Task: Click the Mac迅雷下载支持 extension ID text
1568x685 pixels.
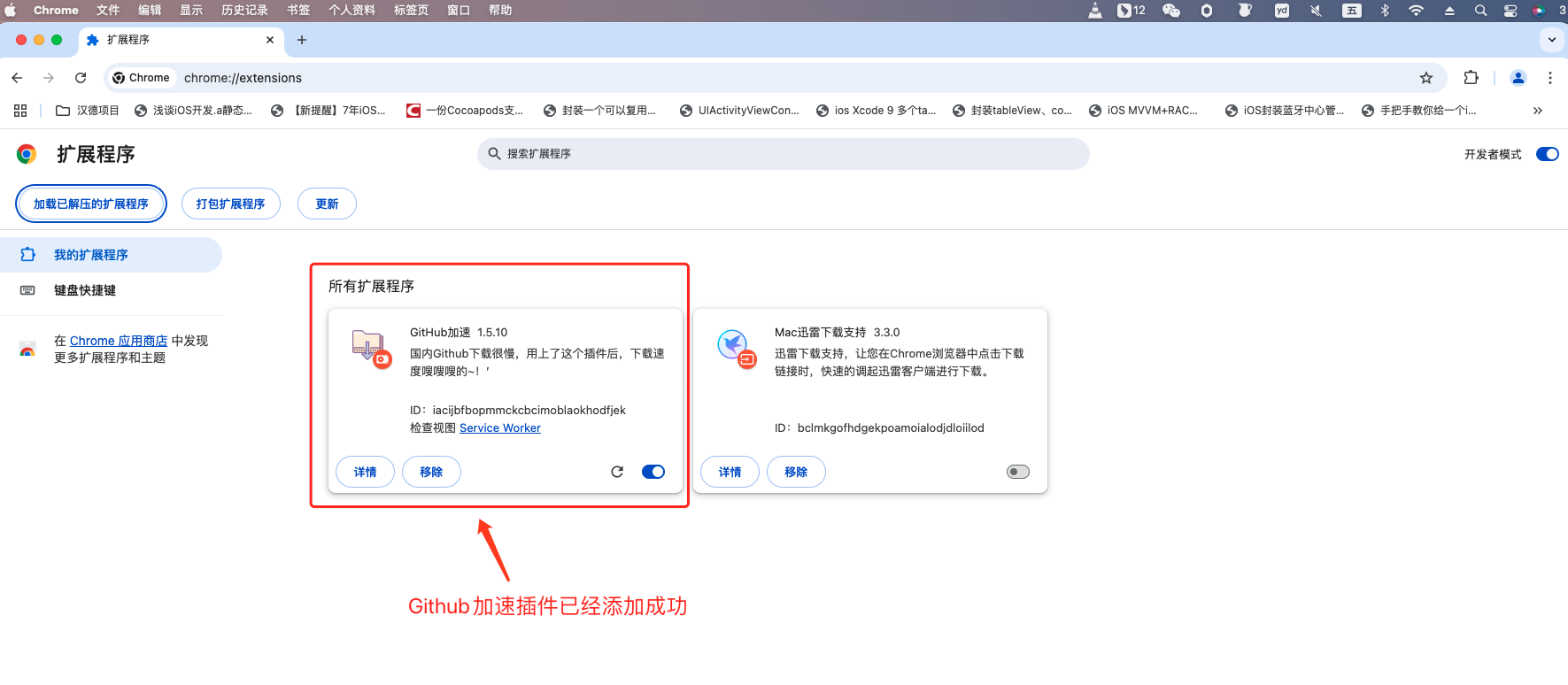Action: (879, 428)
